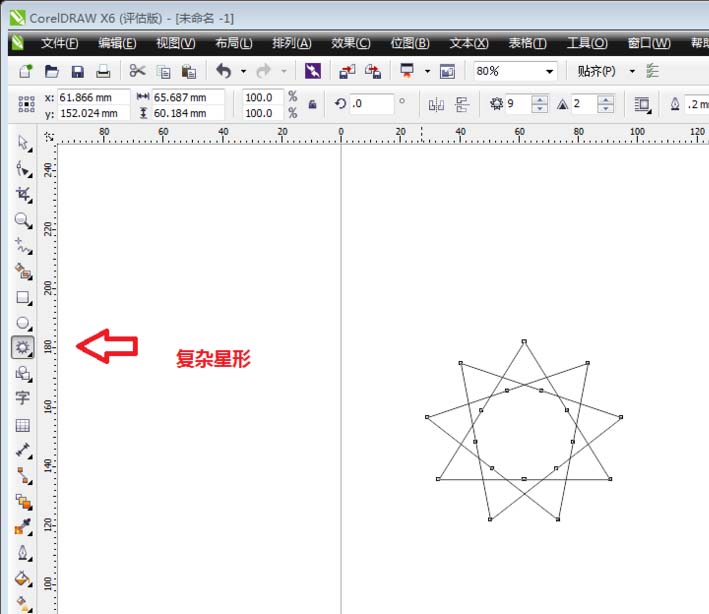
Task: Copy the selected object
Action: coord(163,71)
